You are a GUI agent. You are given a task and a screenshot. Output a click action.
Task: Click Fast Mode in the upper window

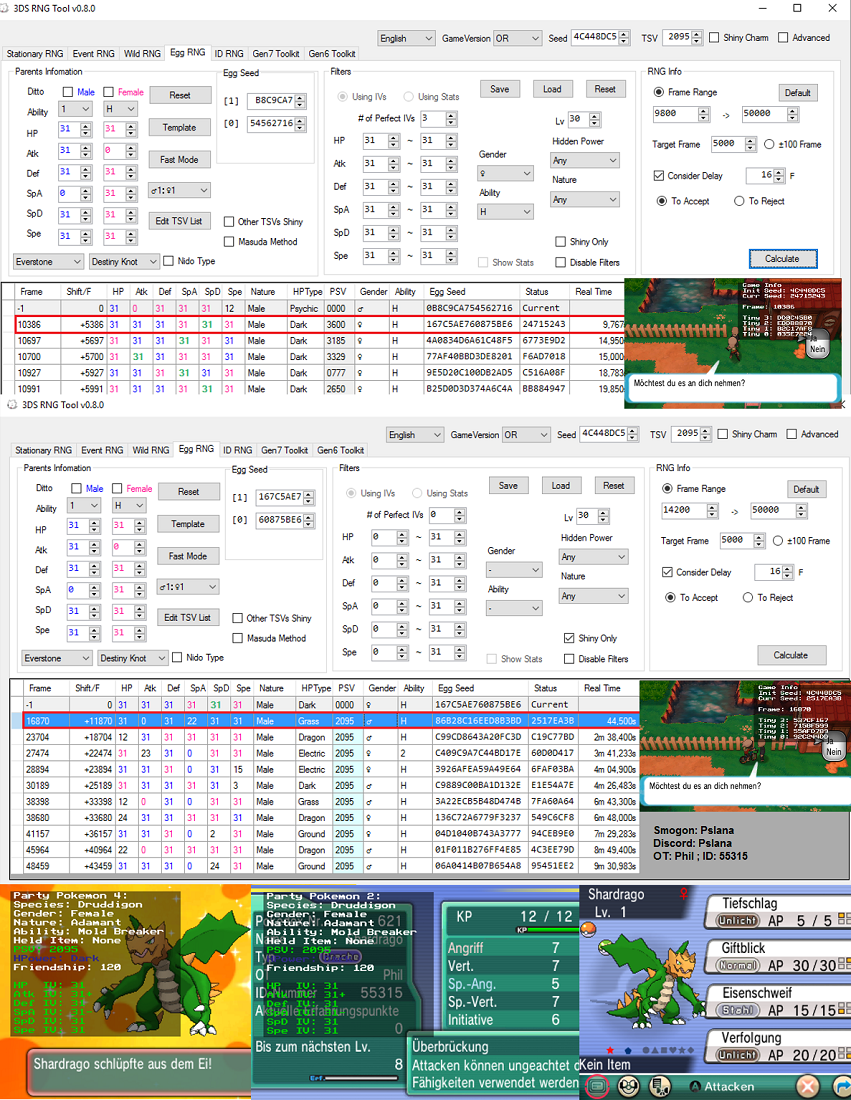179,160
